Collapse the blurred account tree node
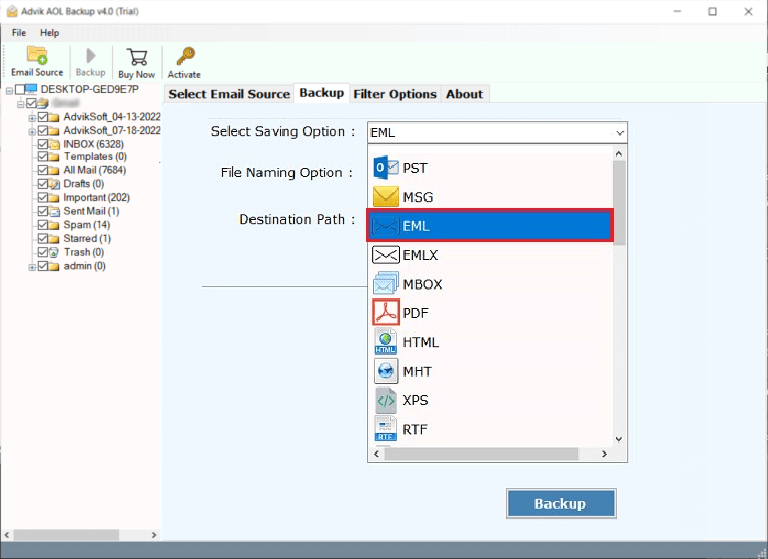 pyautogui.click(x=21, y=104)
